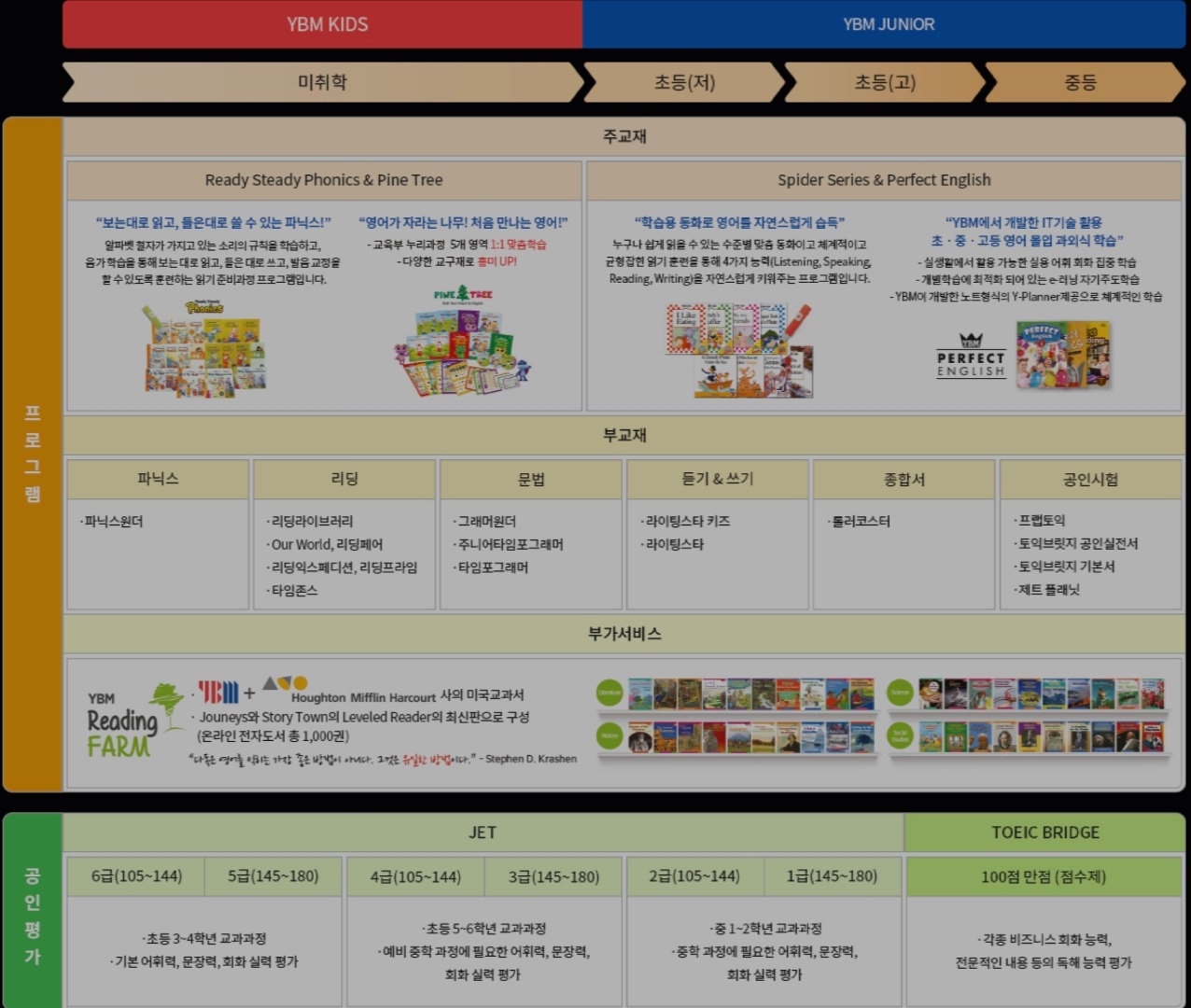Screen dimensions: 1191x1008
Task: Click the Stephen D. Krashen quote line
Action: [382, 759]
